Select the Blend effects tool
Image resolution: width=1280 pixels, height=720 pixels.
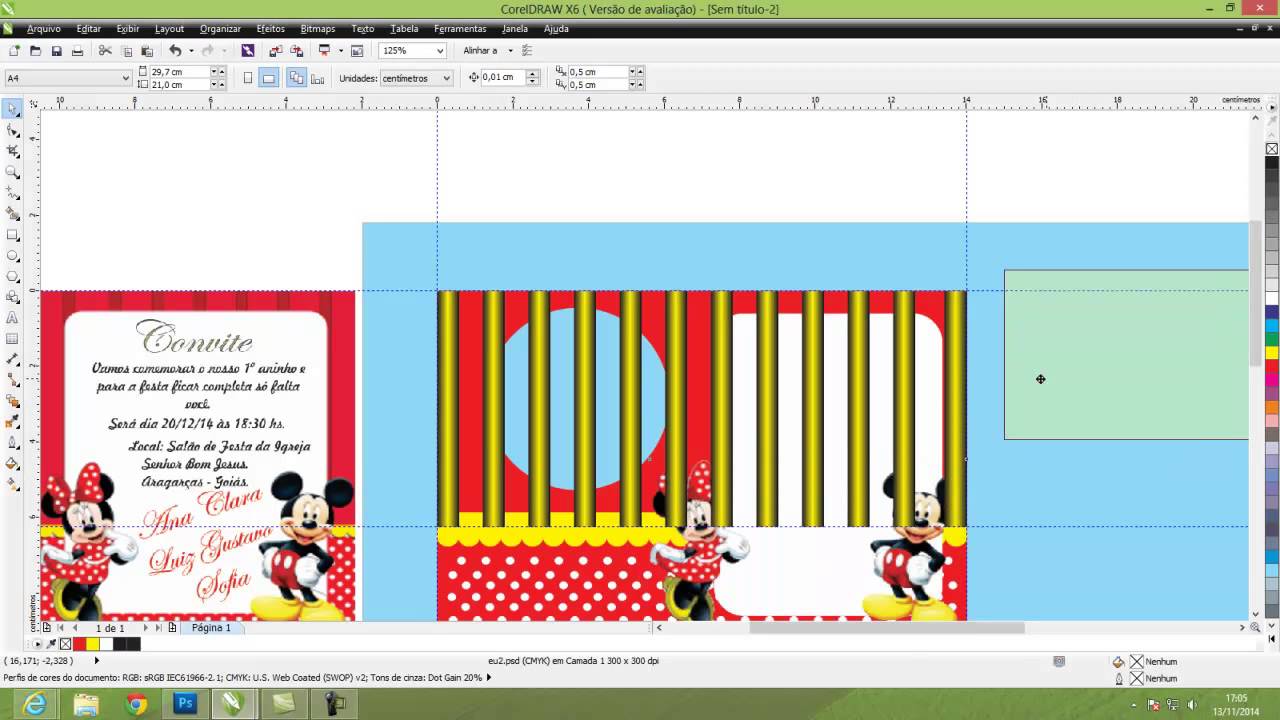tap(13, 401)
